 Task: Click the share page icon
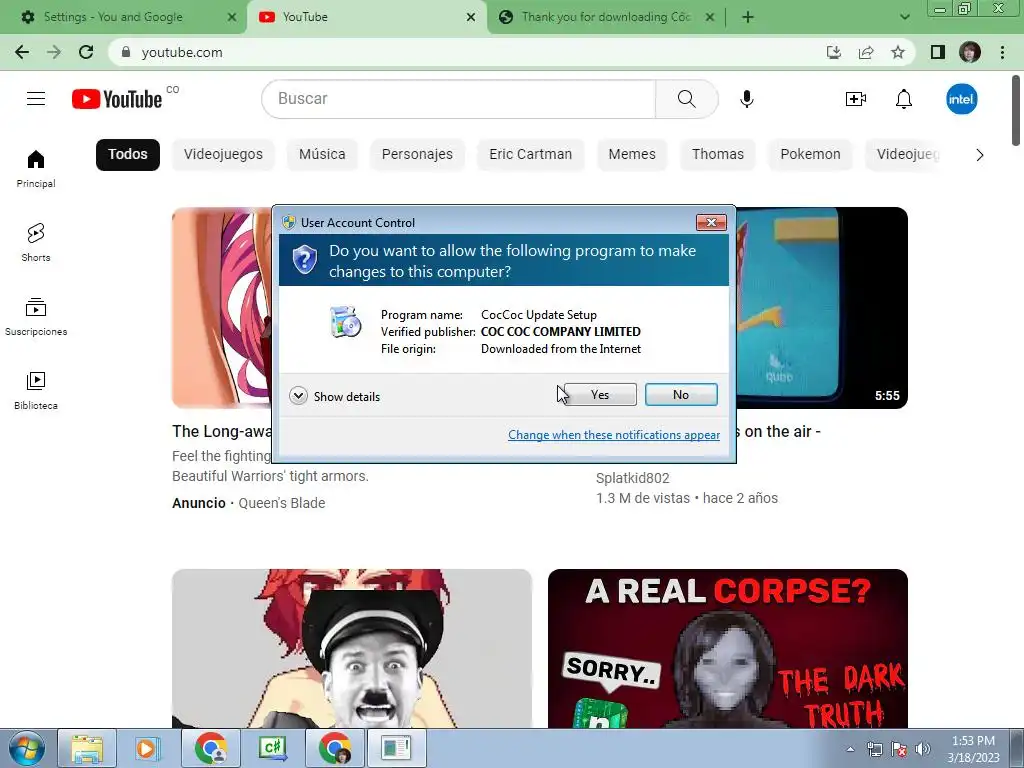pyautogui.click(x=866, y=52)
